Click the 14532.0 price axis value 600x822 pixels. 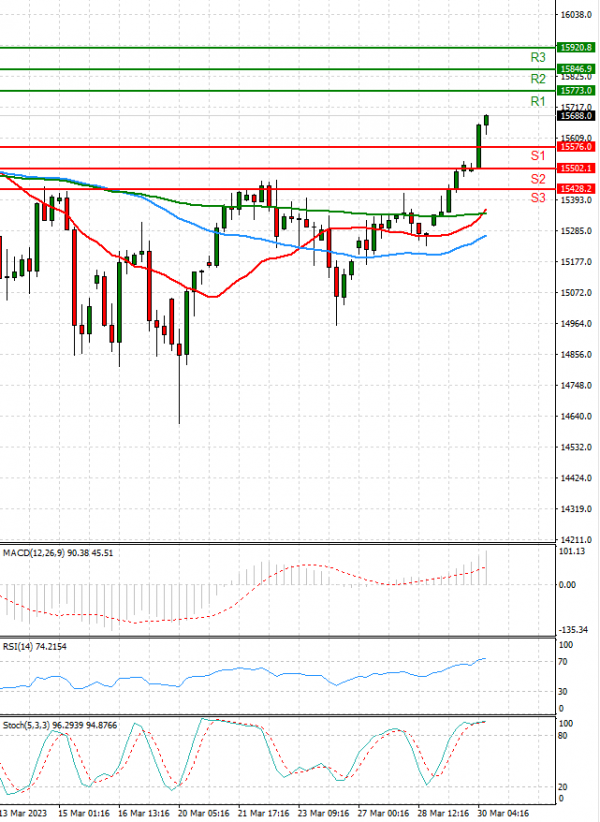click(x=576, y=448)
